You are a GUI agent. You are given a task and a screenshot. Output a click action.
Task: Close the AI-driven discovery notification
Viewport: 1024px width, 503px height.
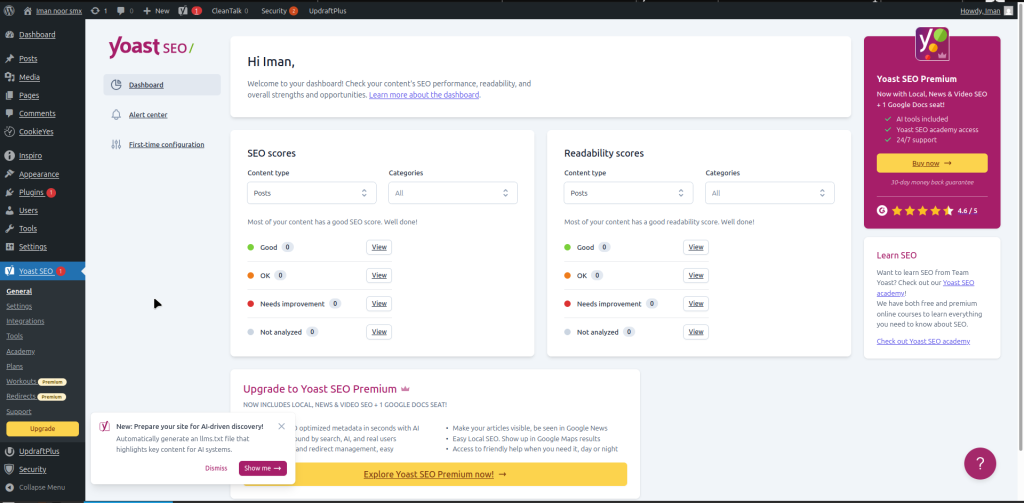[x=281, y=426]
